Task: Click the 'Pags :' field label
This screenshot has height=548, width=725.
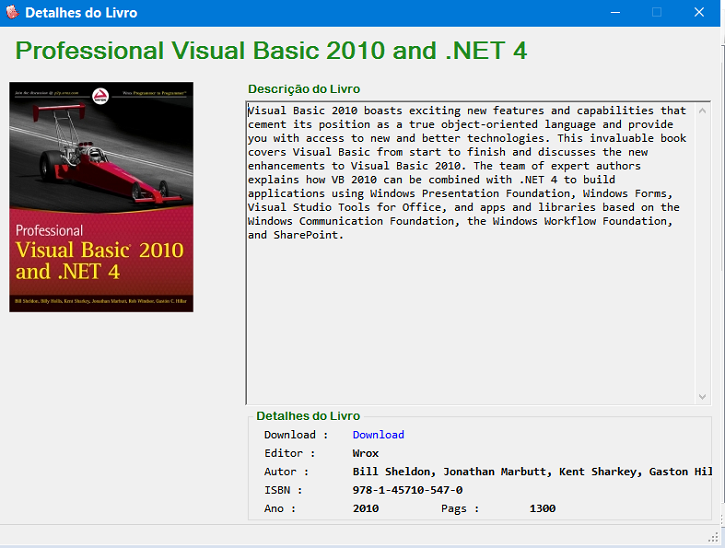Action: 460,509
